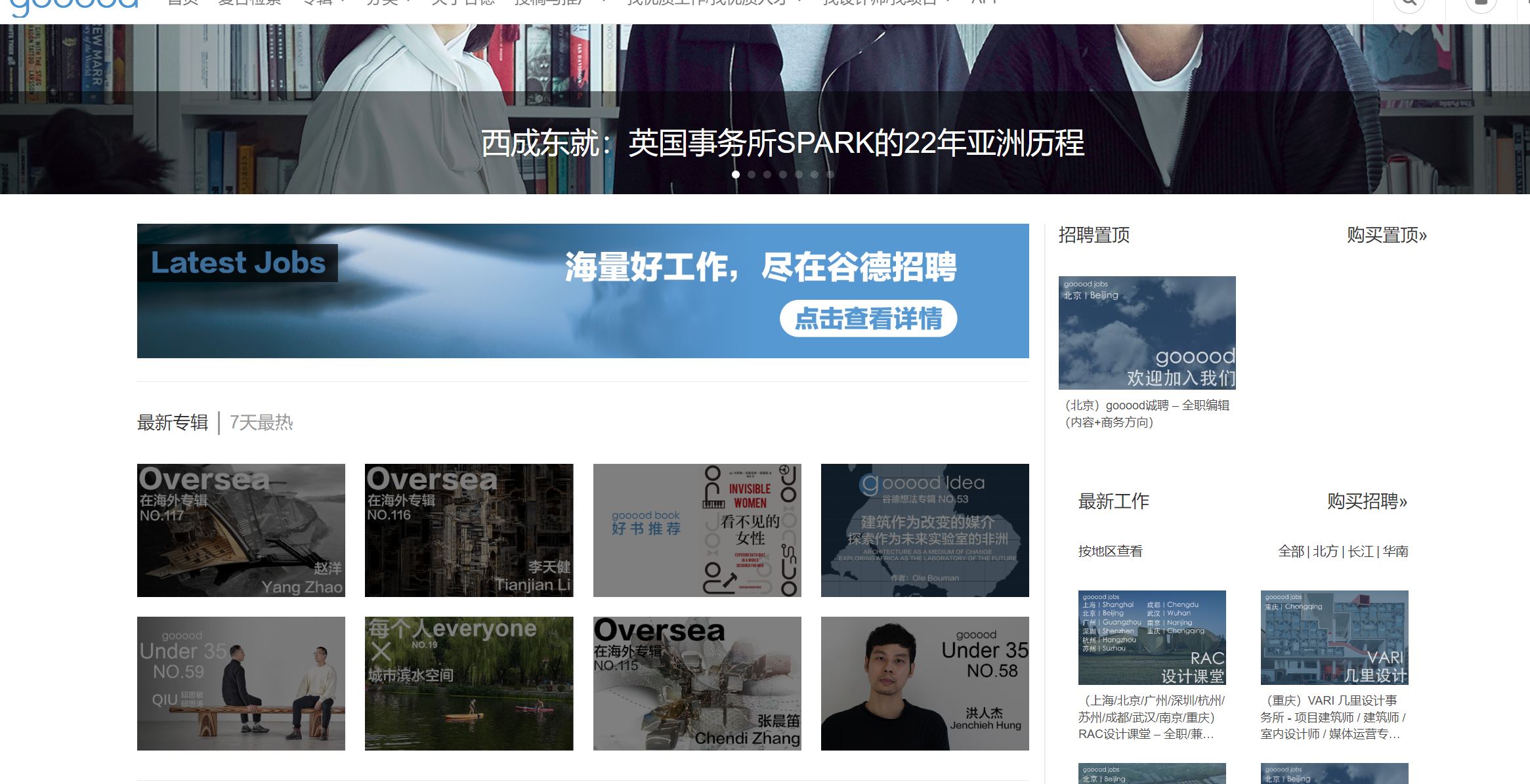Click the 招聘置顶 heading
Viewport: 1530px width, 784px height.
(x=1094, y=235)
